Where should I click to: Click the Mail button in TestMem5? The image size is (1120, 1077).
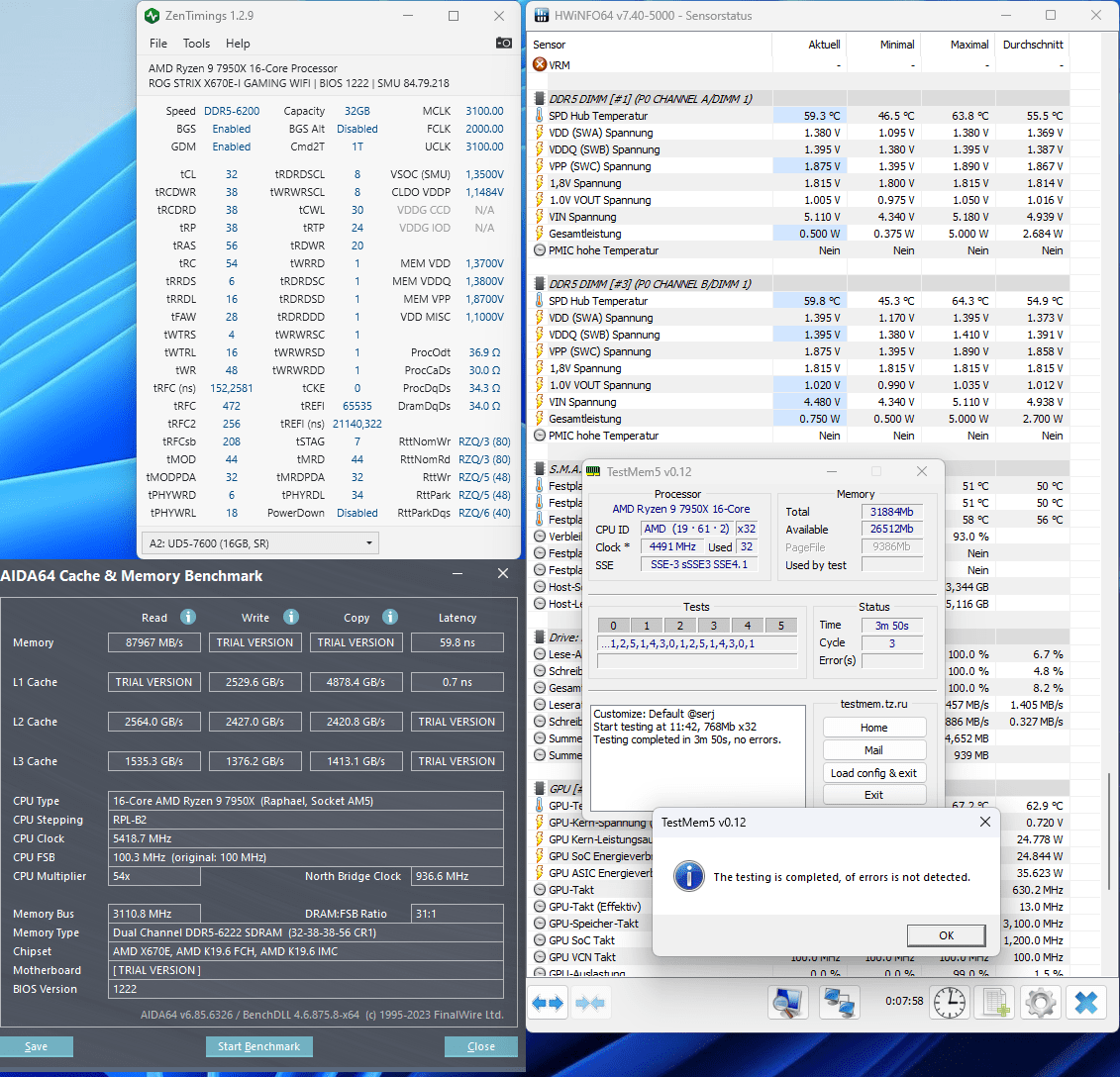click(x=874, y=750)
